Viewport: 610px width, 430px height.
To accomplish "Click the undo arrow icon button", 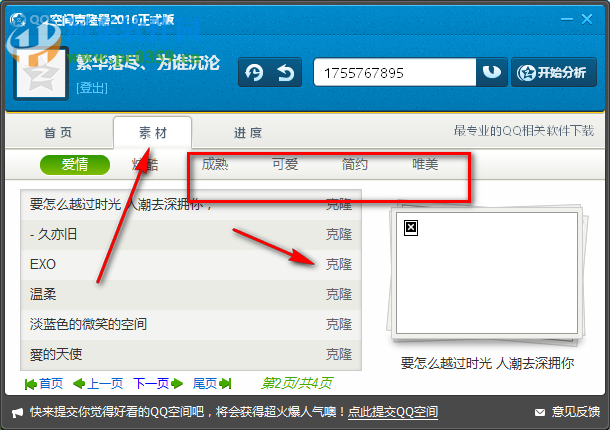I will pos(286,72).
